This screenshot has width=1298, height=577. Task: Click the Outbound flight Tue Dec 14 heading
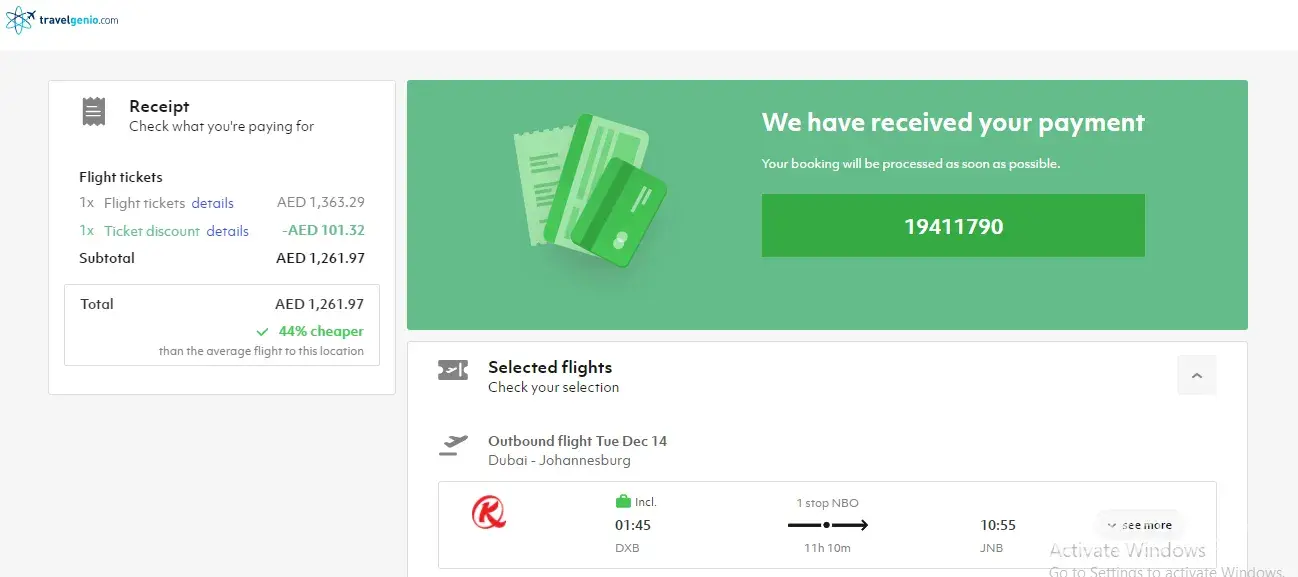point(577,441)
